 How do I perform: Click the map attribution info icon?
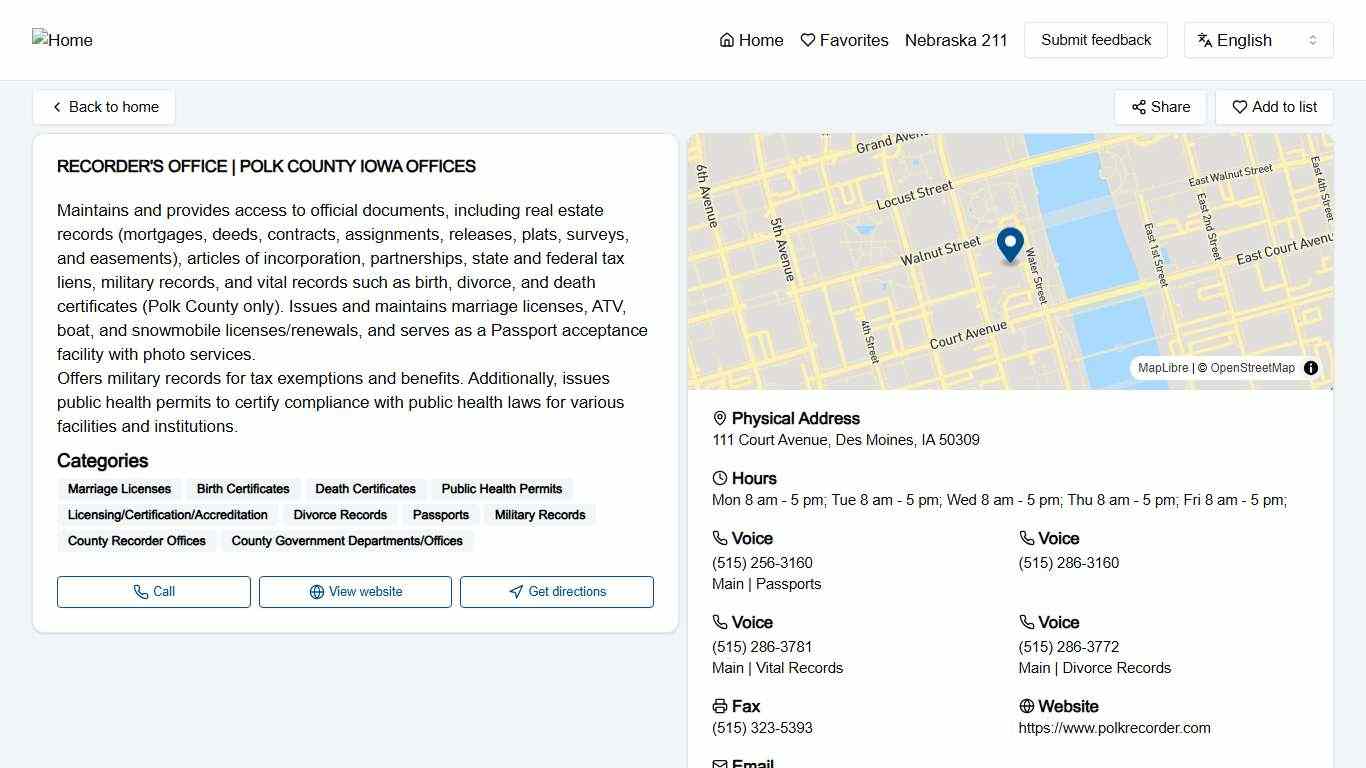click(x=1311, y=368)
